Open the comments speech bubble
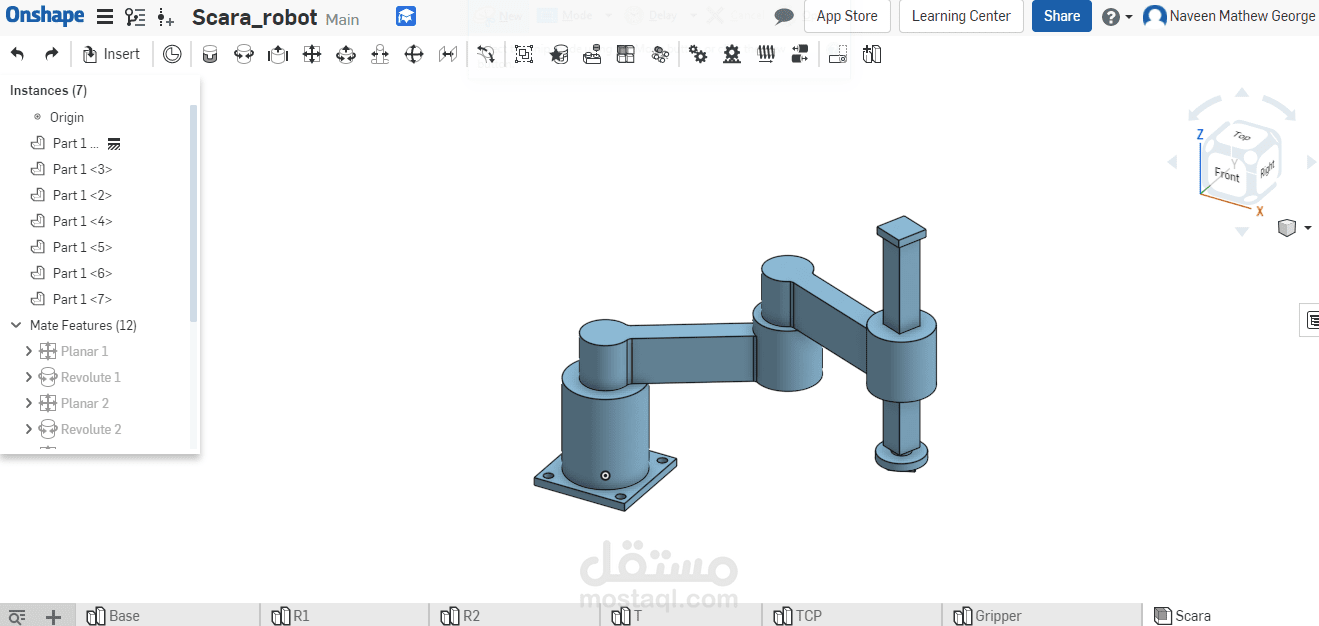 click(x=785, y=16)
